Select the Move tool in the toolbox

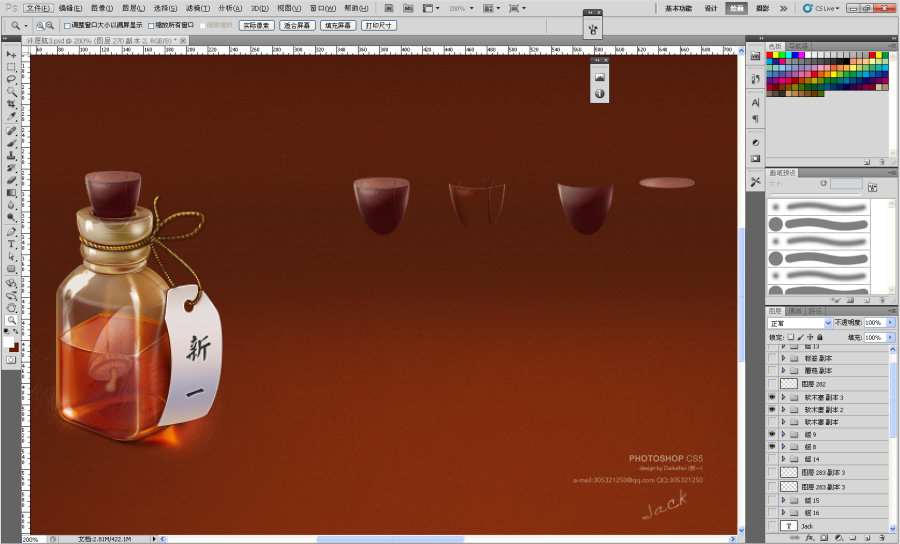(x=11, y=54)
